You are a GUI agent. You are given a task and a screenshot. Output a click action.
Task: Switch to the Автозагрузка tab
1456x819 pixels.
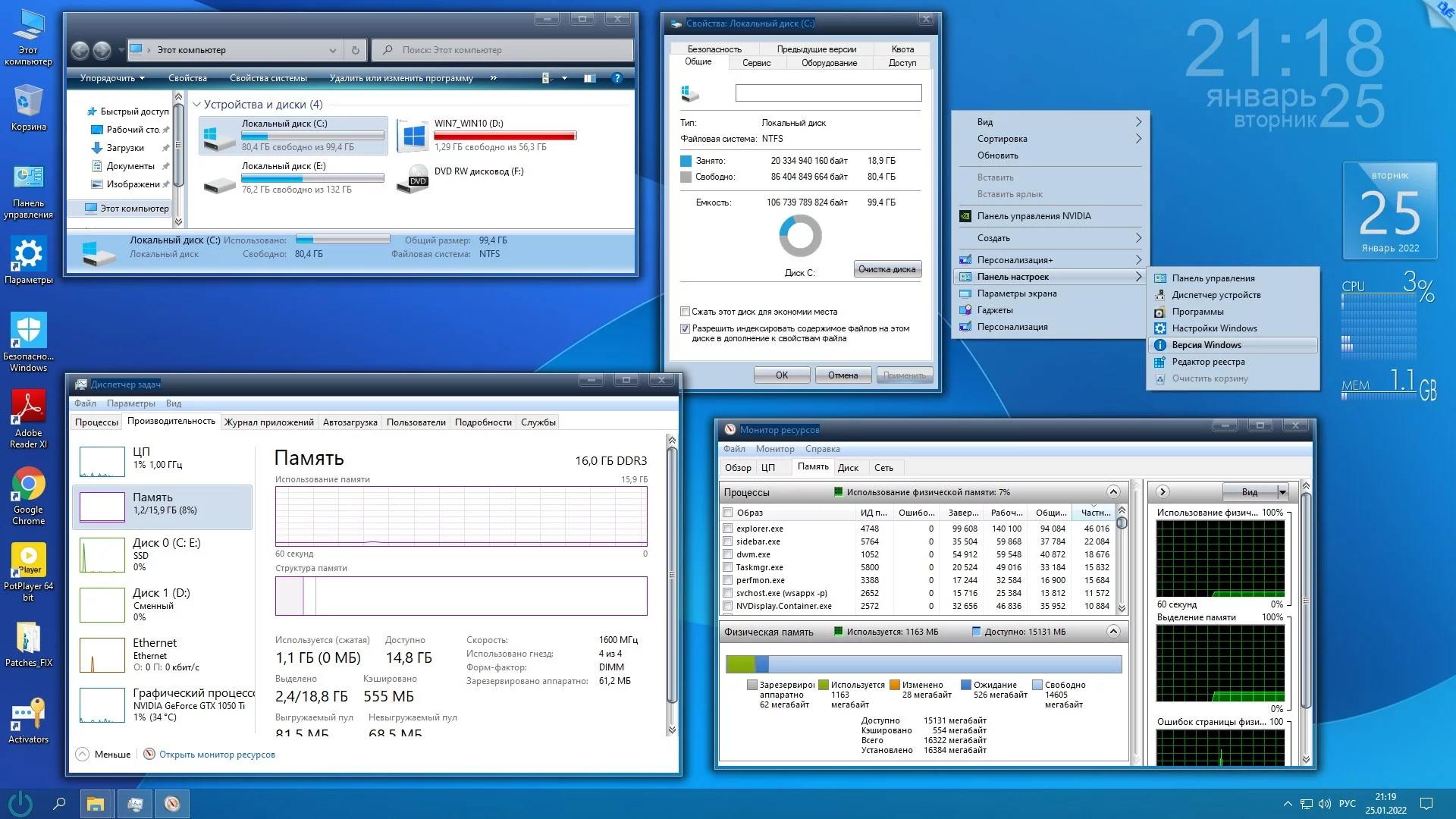click(350, 422)
